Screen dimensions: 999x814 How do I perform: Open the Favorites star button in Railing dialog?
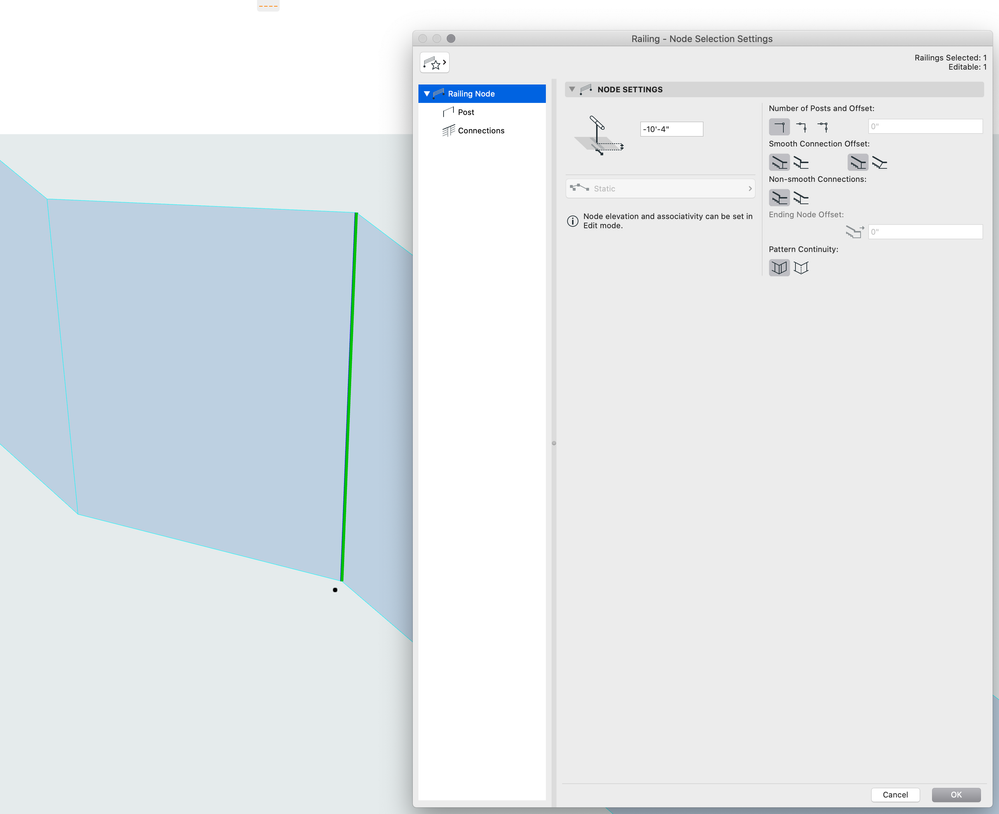click(435, 62)
